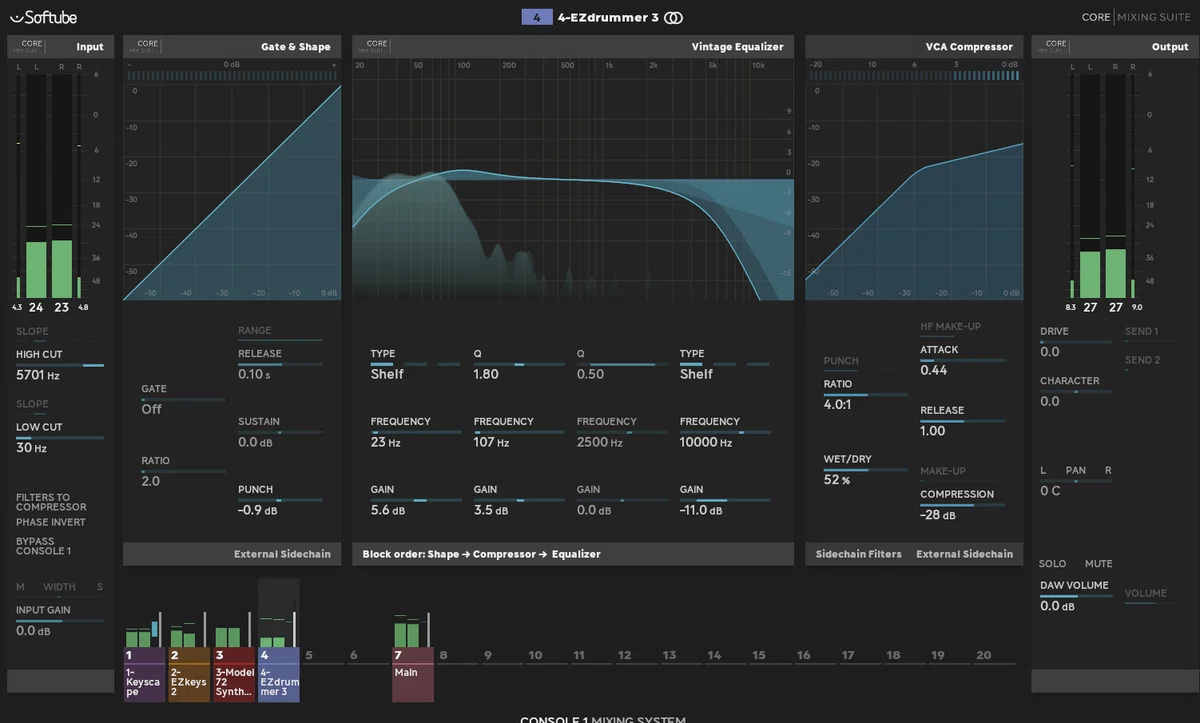Viewport: 1200px width, 723px height.
Task: Click the Core badge in Vintage Equalizer panel
Action: pos(377,46)
